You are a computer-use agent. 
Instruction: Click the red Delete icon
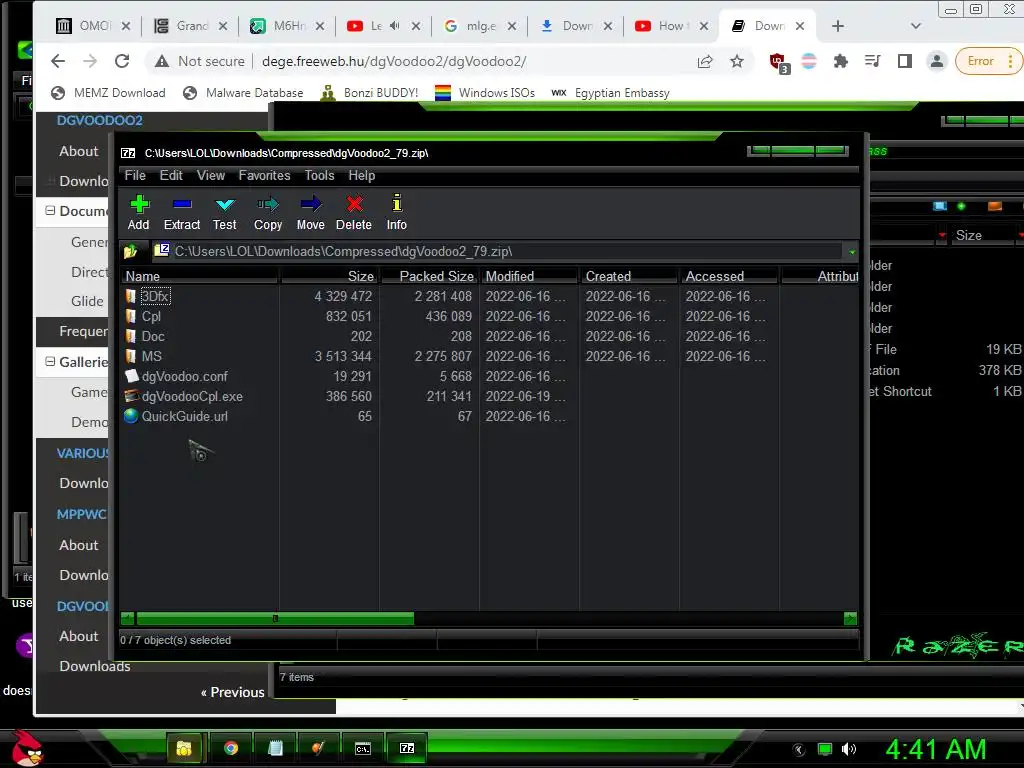[354, 212]
